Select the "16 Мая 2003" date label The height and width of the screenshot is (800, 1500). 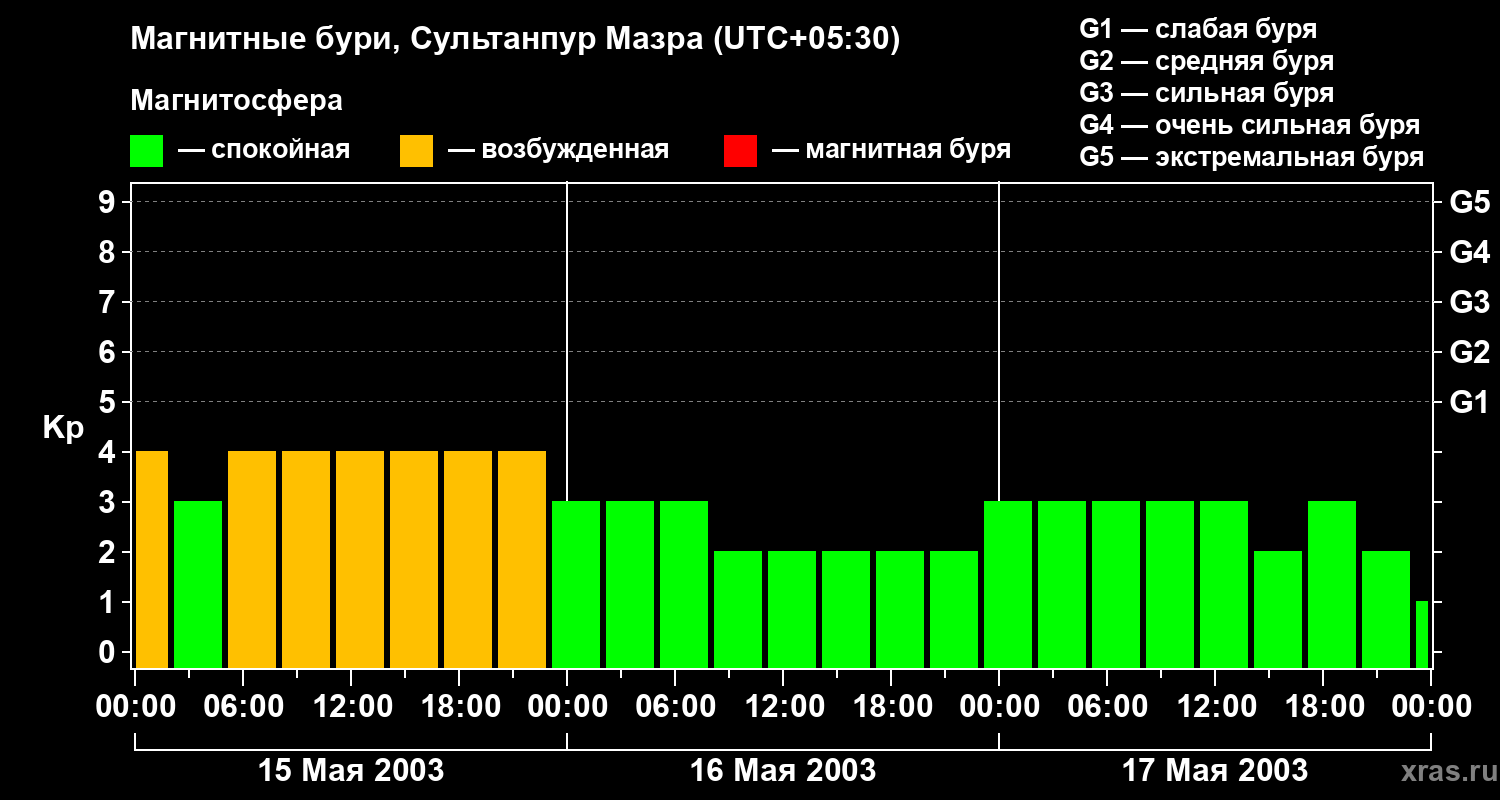pos(783,771)
